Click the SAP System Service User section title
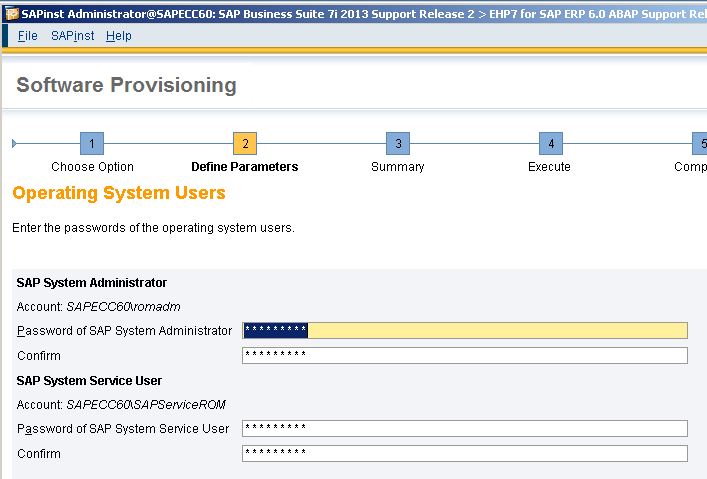 89,381
